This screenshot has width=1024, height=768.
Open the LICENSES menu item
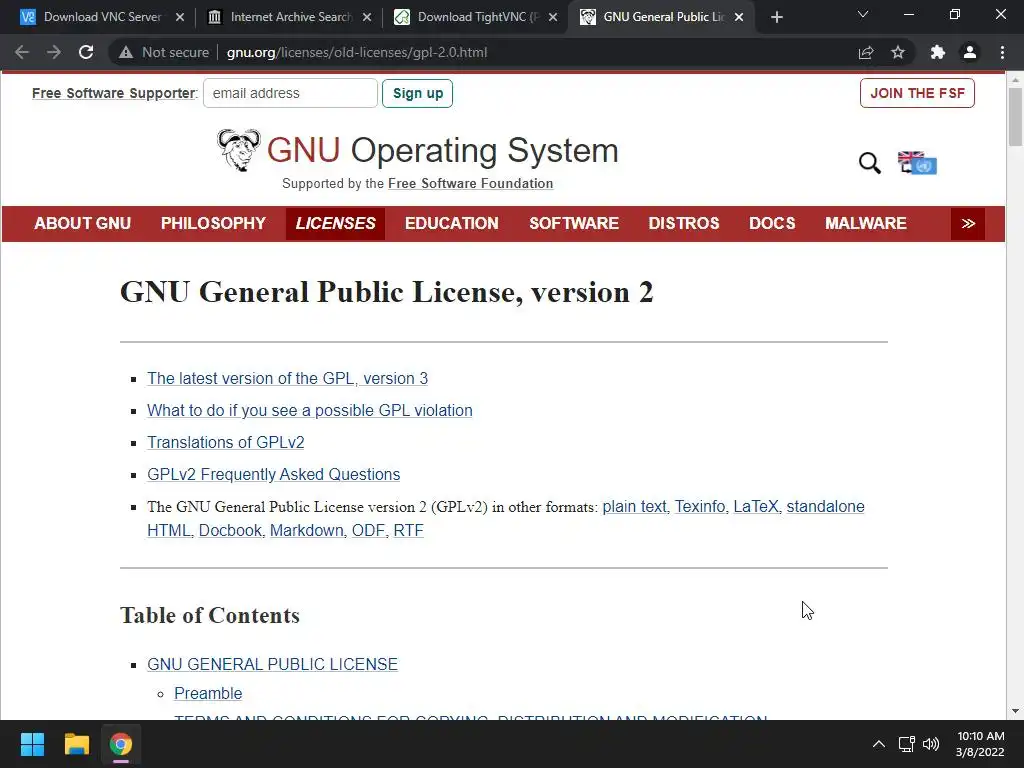tap(335, 223)
